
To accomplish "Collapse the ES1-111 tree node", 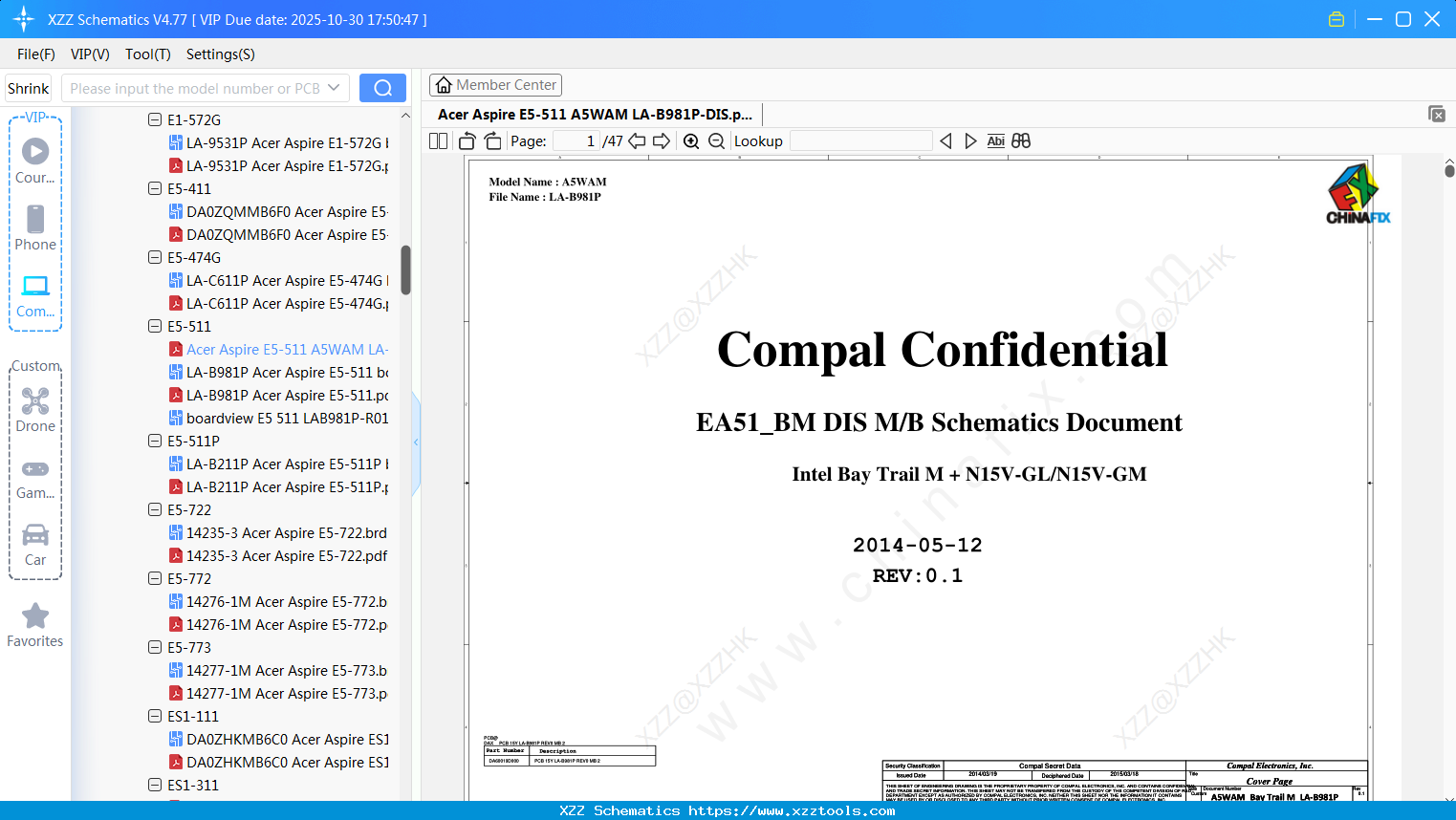I will (155, 716).
